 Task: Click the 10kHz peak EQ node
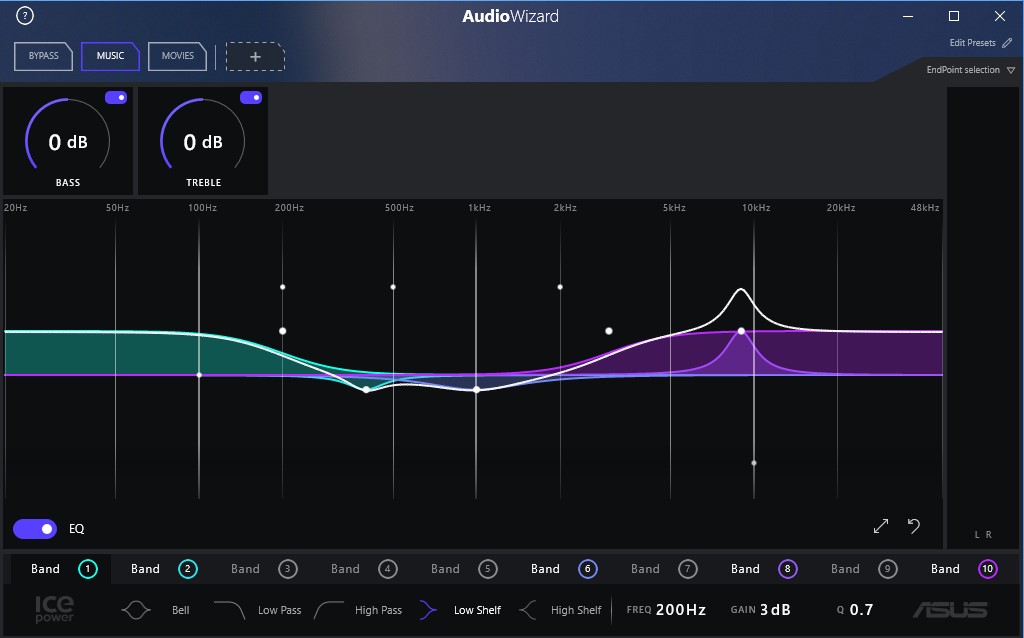coord(741,331)
